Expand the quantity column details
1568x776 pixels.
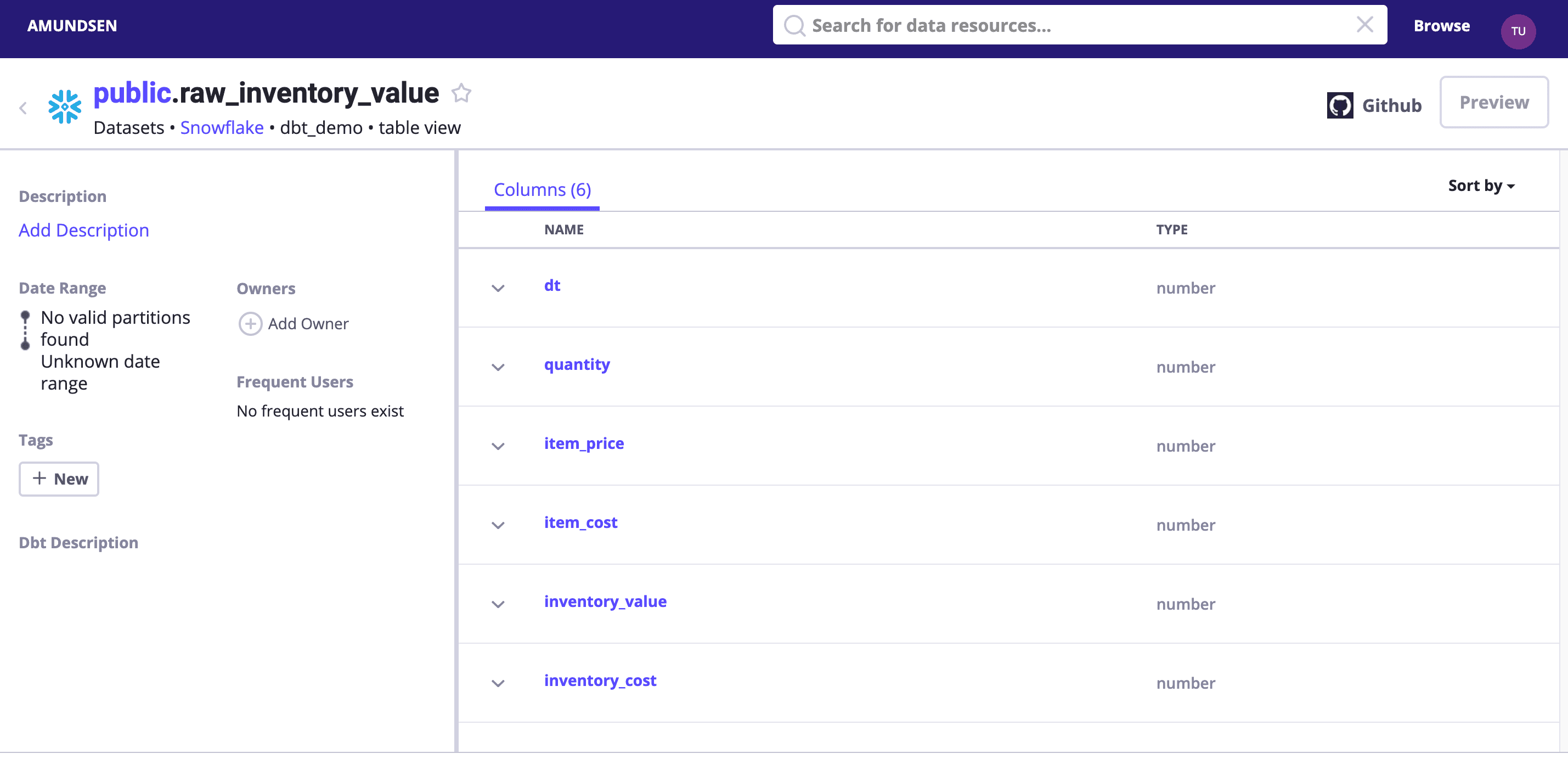pos(498,367)
